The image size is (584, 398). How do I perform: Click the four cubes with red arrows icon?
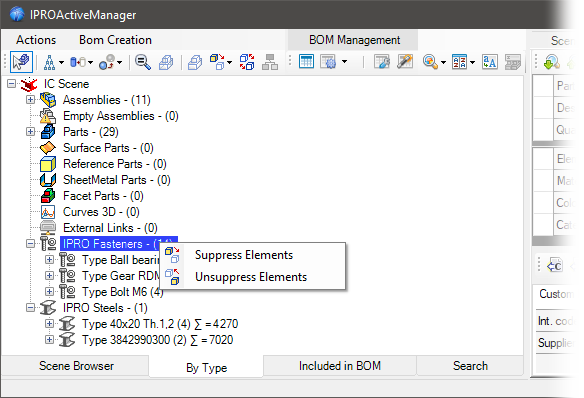(247, 62)
